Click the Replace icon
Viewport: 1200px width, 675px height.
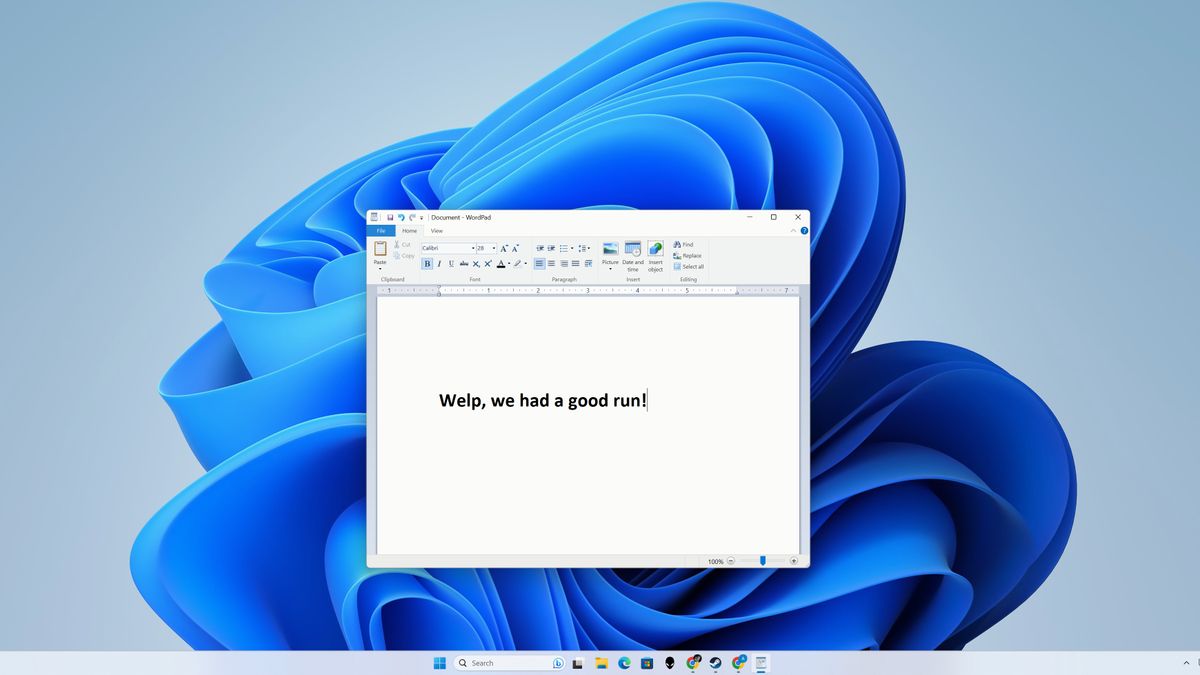coord(688,255)
